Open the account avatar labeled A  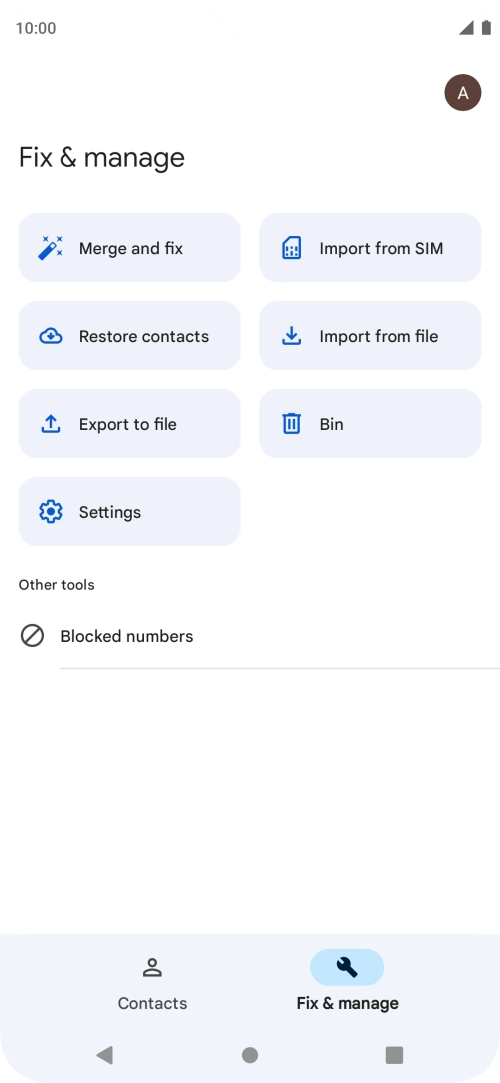click(463, 93)
